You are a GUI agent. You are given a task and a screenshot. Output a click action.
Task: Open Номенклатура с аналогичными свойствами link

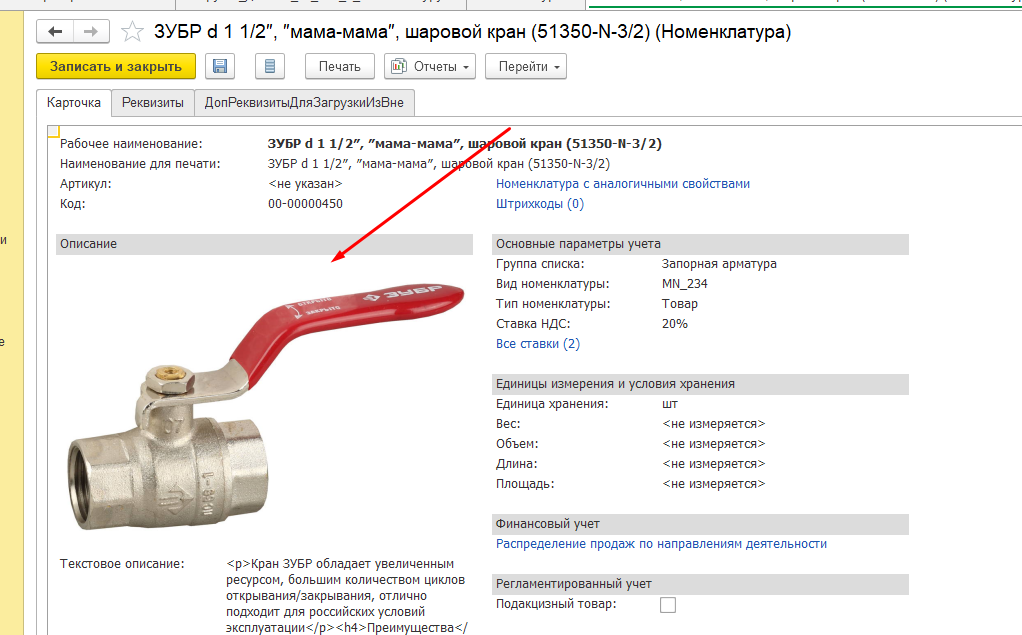coord(623,184)
